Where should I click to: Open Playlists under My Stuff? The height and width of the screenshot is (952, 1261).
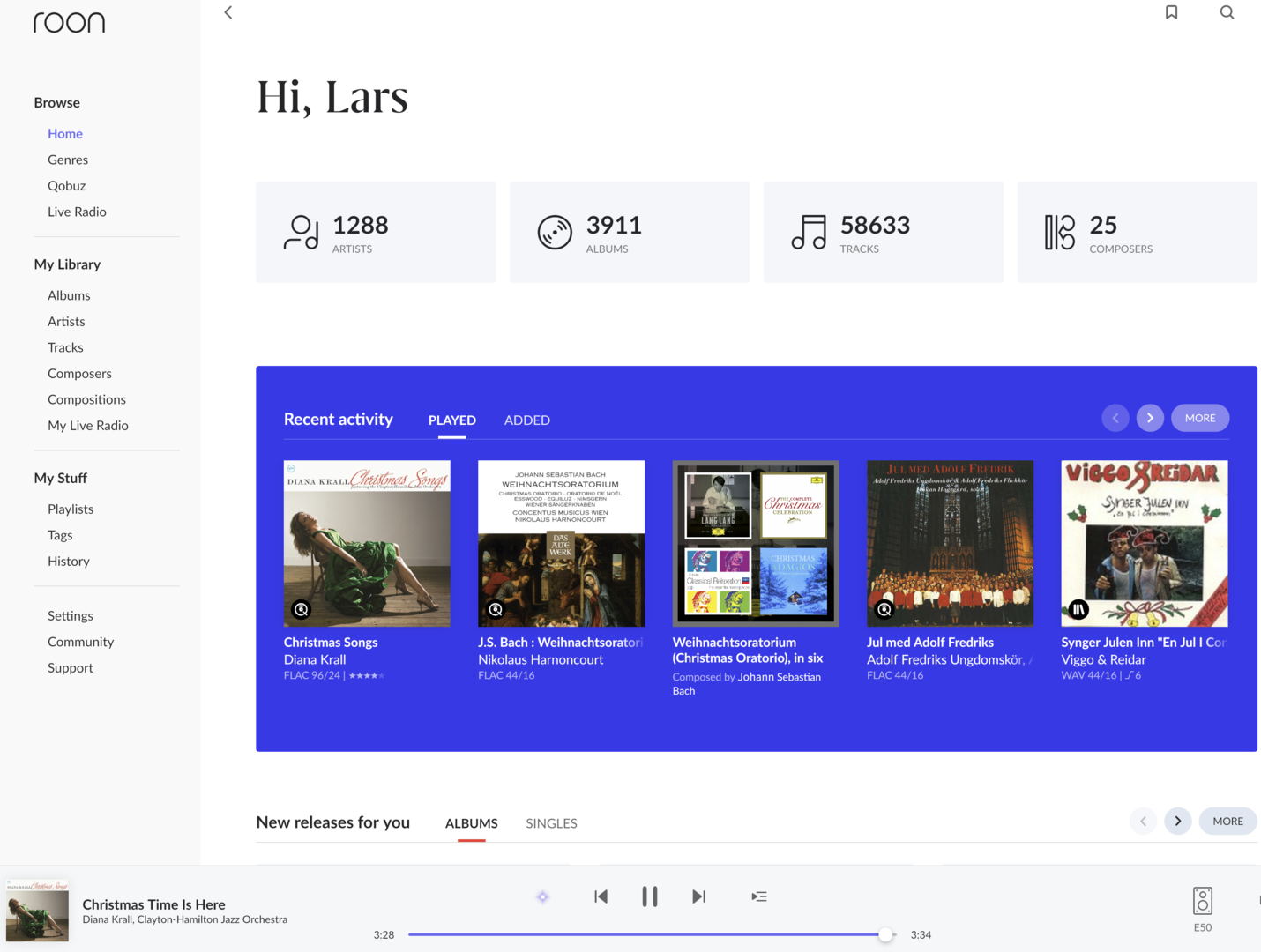[71, 509]
